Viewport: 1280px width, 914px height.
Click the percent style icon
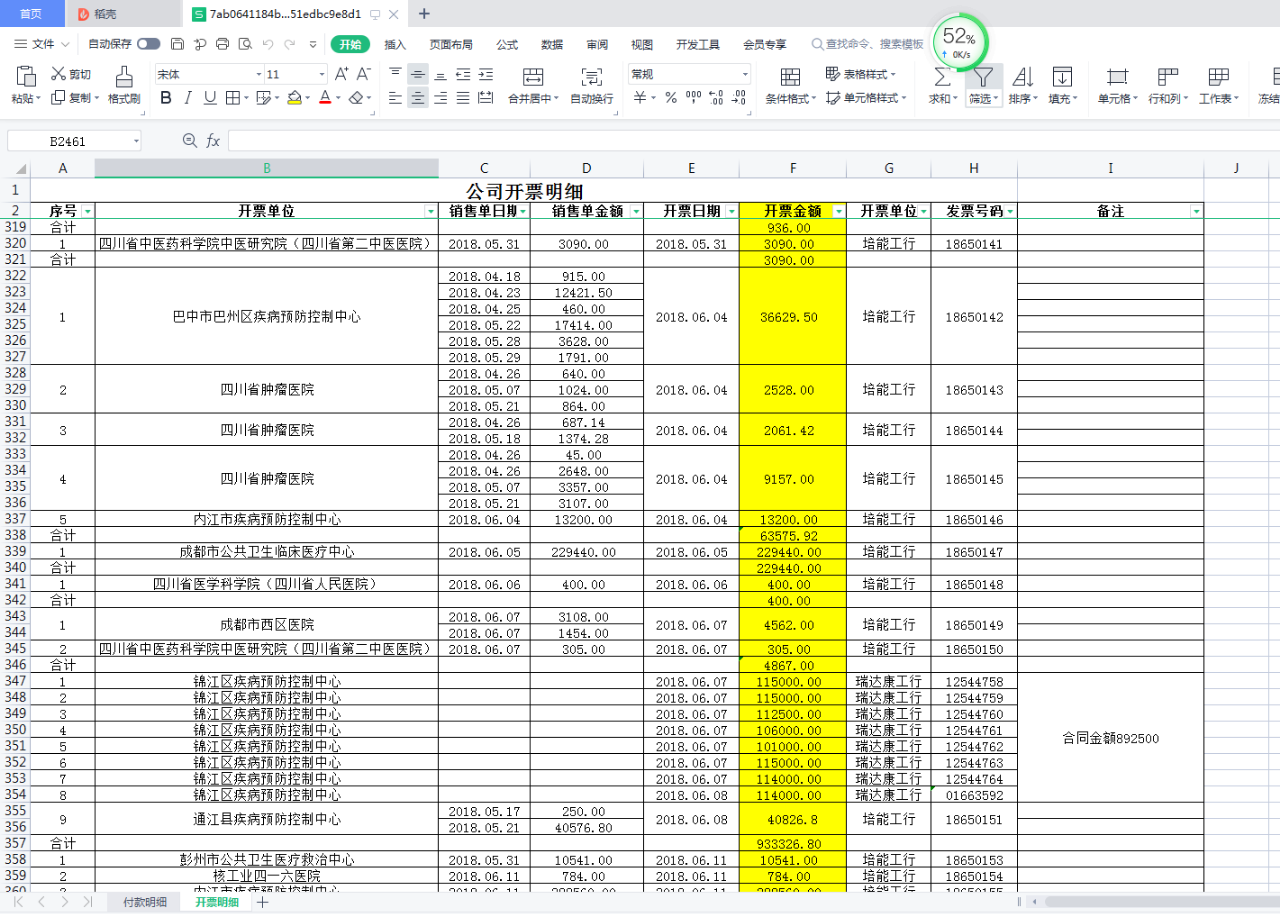click(x=670, y=98)
